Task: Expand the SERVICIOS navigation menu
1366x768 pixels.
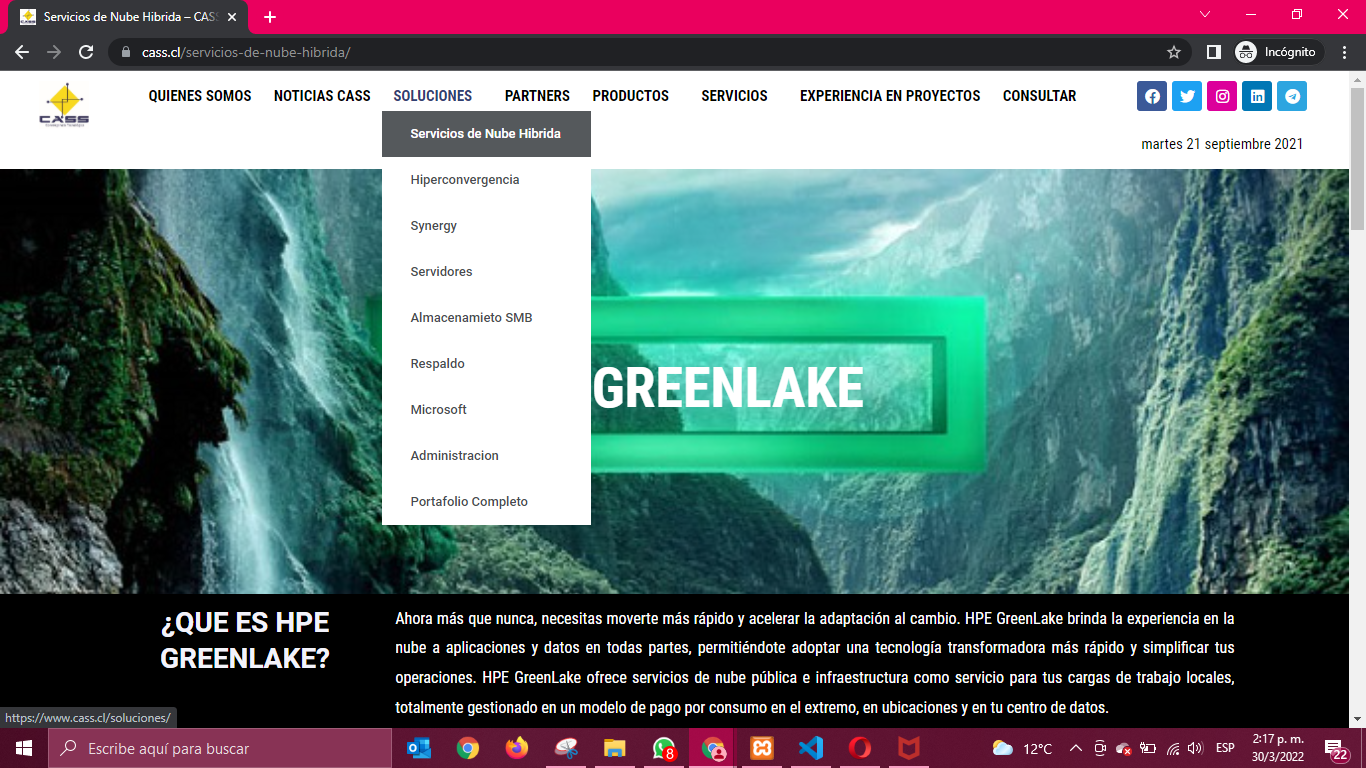Action: [x=734, y=96]
